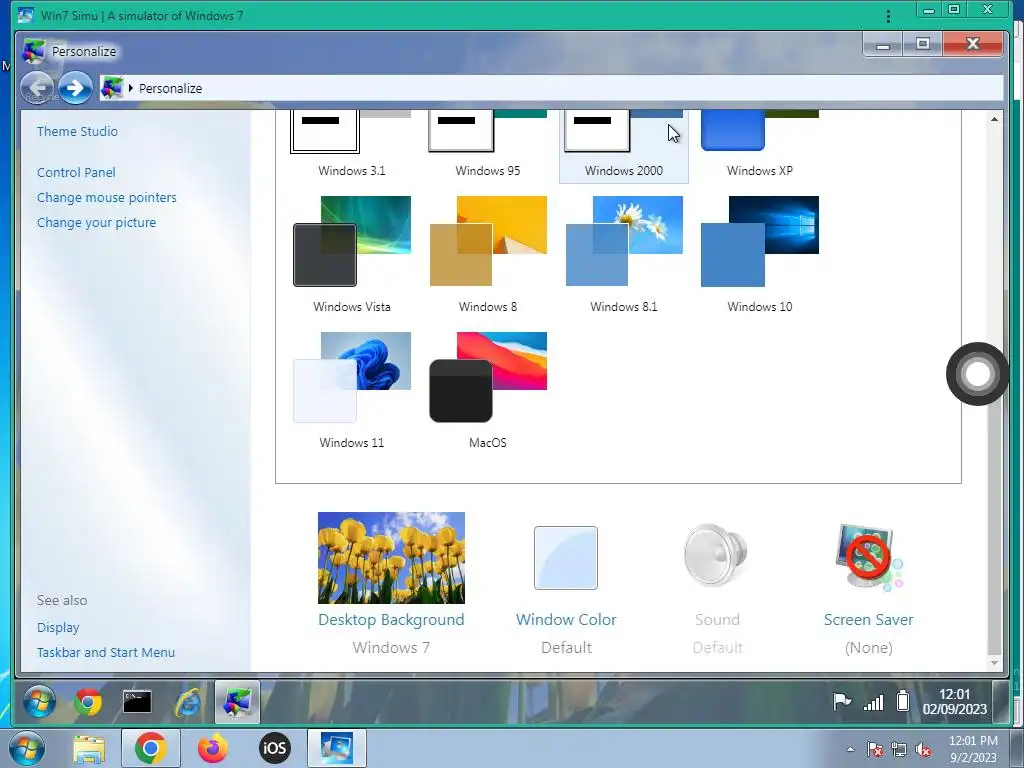Open Taskbar and Start Menu link
Image resolution: width=1024 pixels, height=768 pixels.
[106, 652]
